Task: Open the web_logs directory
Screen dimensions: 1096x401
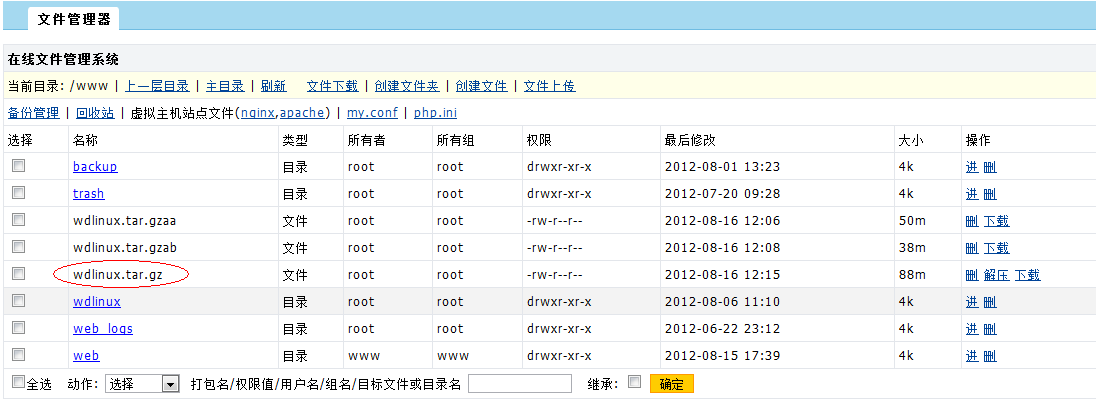Action: (x=102, y=329)
